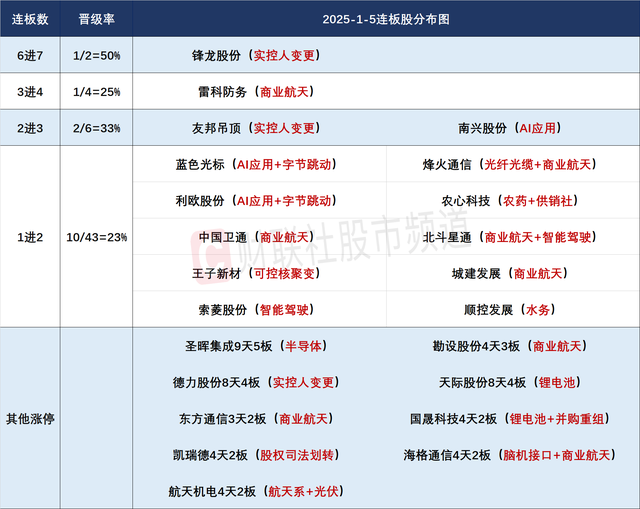This screenshot has height=509, width=640.
Task: Click 国晟科技4天2板 (锂电池+并购重组) entry
Action: point(509,419)
